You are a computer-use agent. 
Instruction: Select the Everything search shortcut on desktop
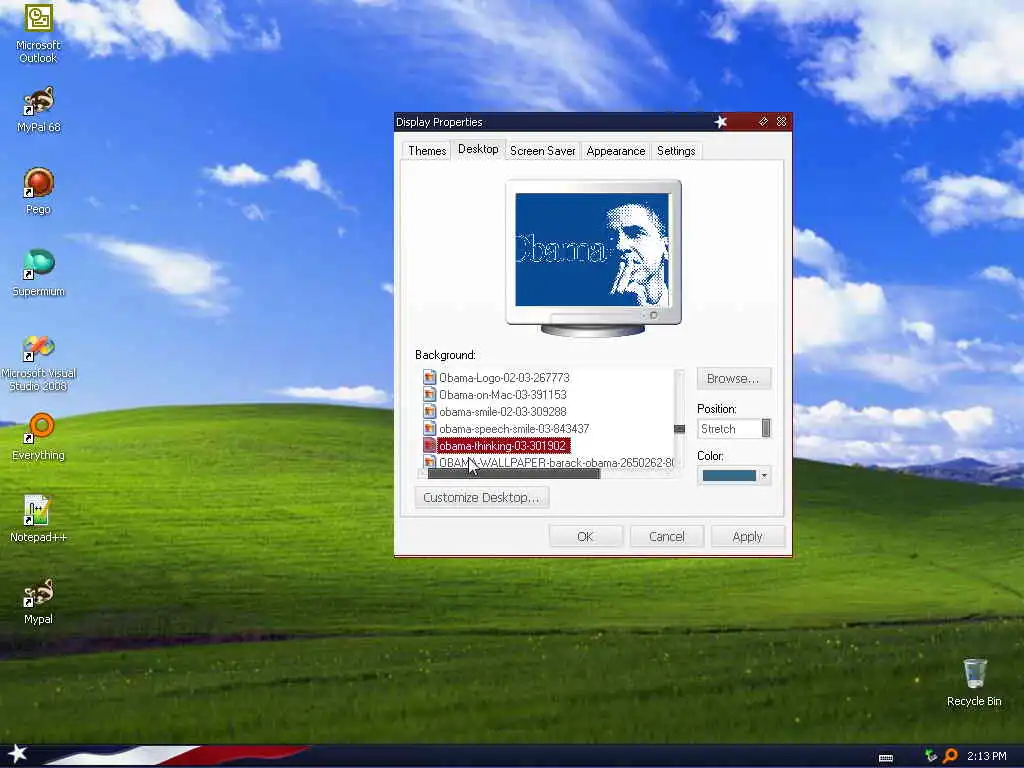[x=38, y=437]
